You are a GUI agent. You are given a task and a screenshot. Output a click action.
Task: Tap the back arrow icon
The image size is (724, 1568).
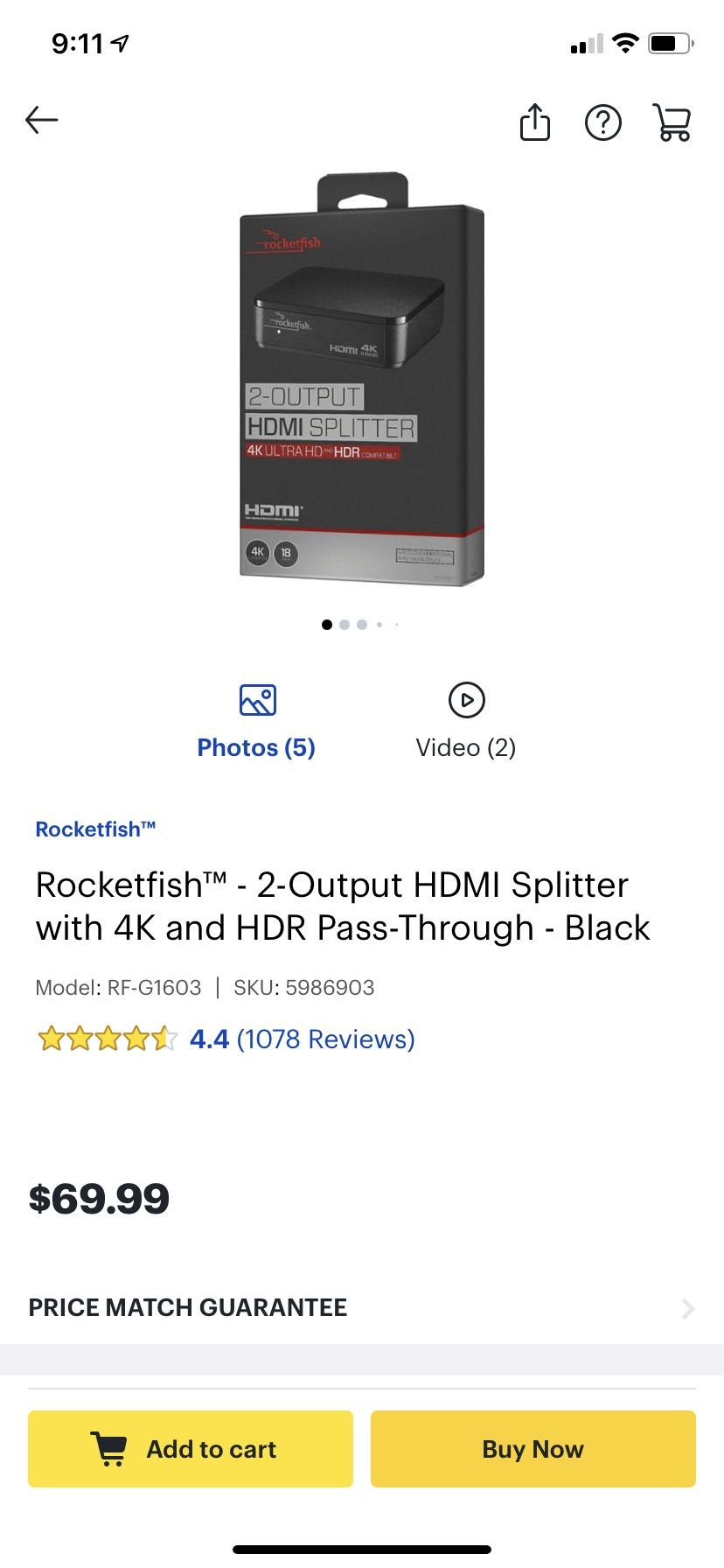coord(41,120)
